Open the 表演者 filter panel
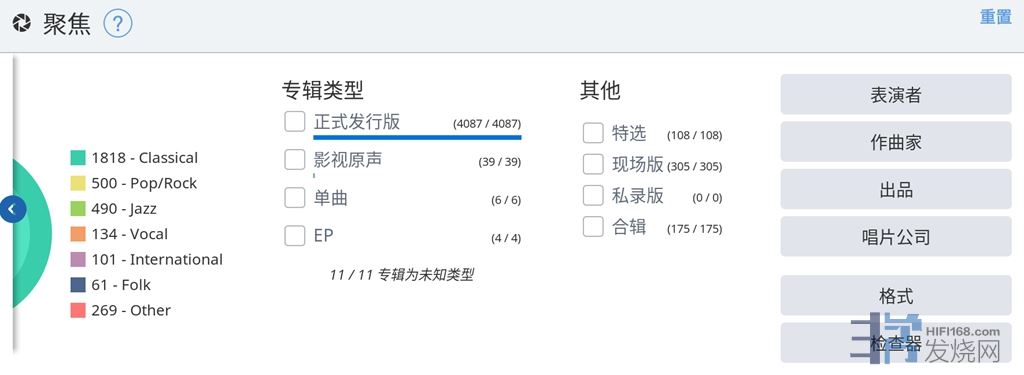The image size is (1024, 375). tap(895, 95)
